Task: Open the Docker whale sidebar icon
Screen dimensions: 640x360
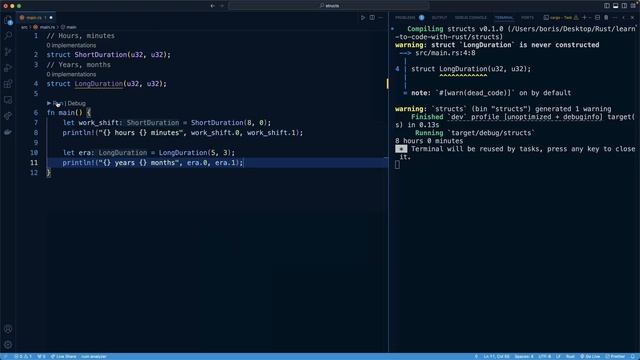Action: point(8,132)
